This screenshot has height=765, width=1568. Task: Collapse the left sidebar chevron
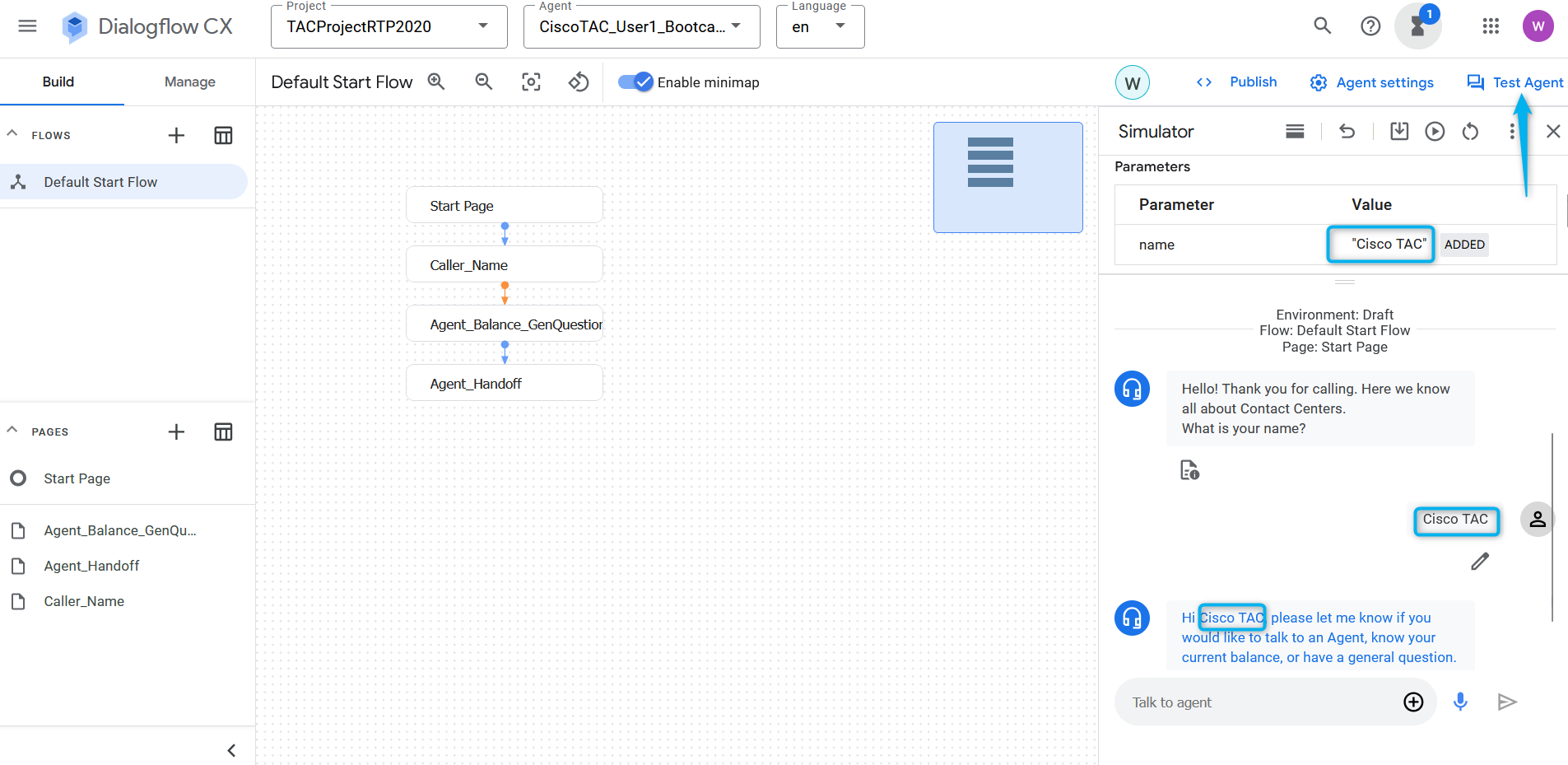(231, 750)
